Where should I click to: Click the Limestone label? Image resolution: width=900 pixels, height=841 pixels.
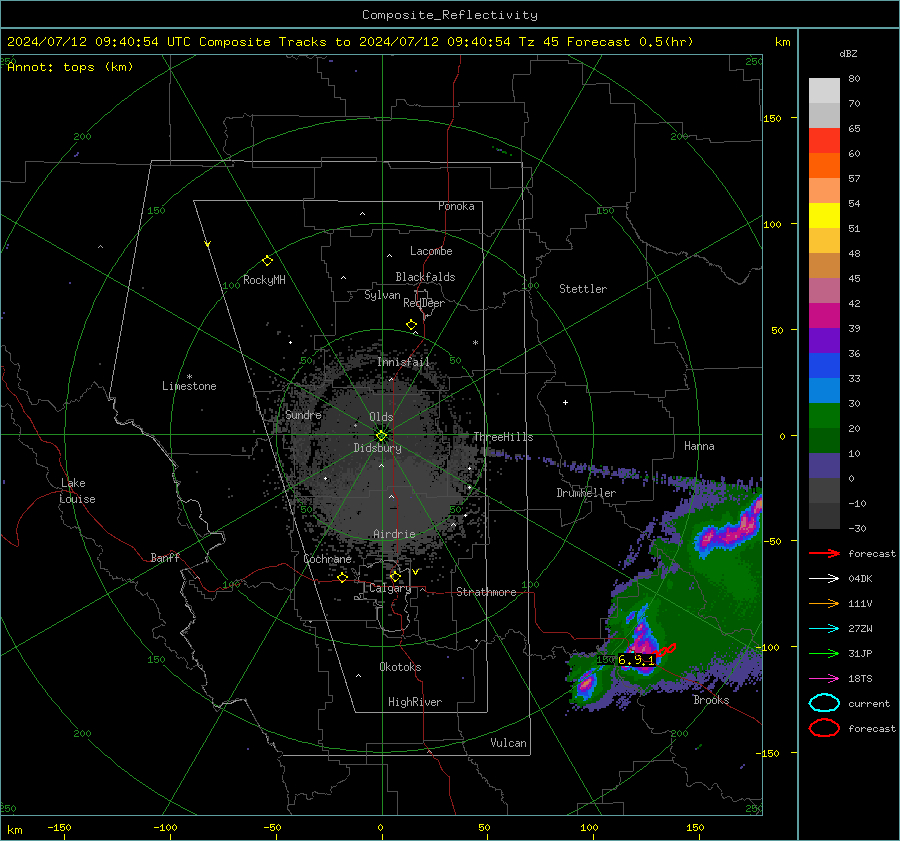pyautogui.click(x=189, y=386)
